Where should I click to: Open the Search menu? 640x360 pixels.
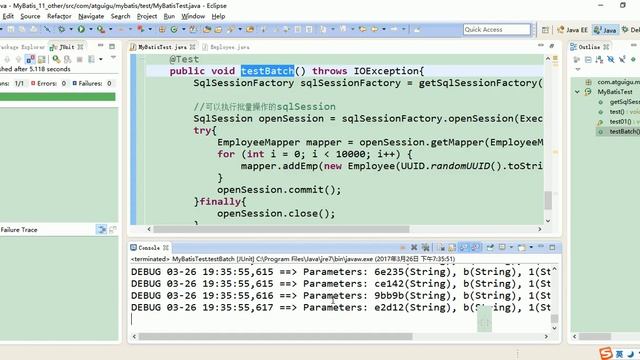pyautogui.click(x=120, y=16)
